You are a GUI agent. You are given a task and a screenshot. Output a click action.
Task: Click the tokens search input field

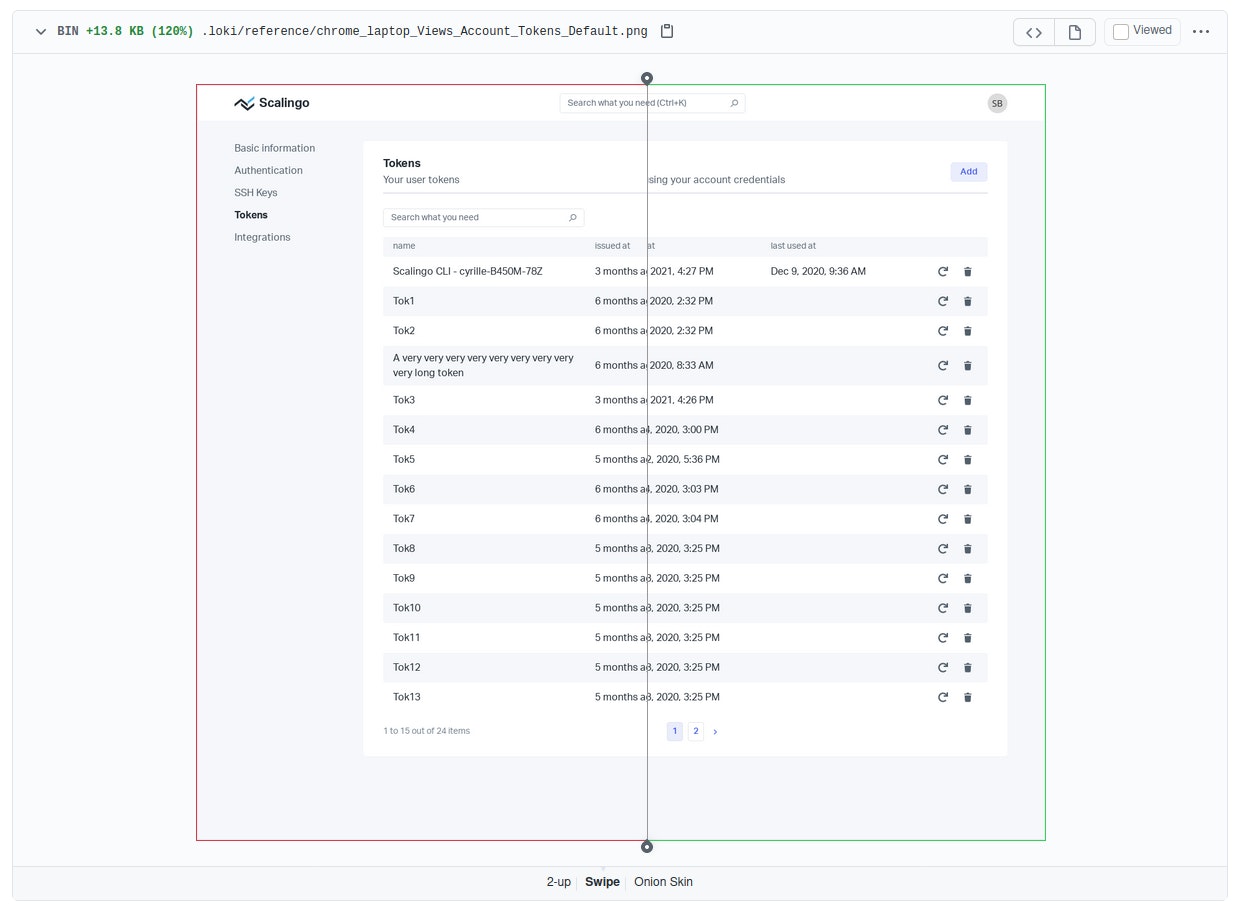[x=470, y=217]
